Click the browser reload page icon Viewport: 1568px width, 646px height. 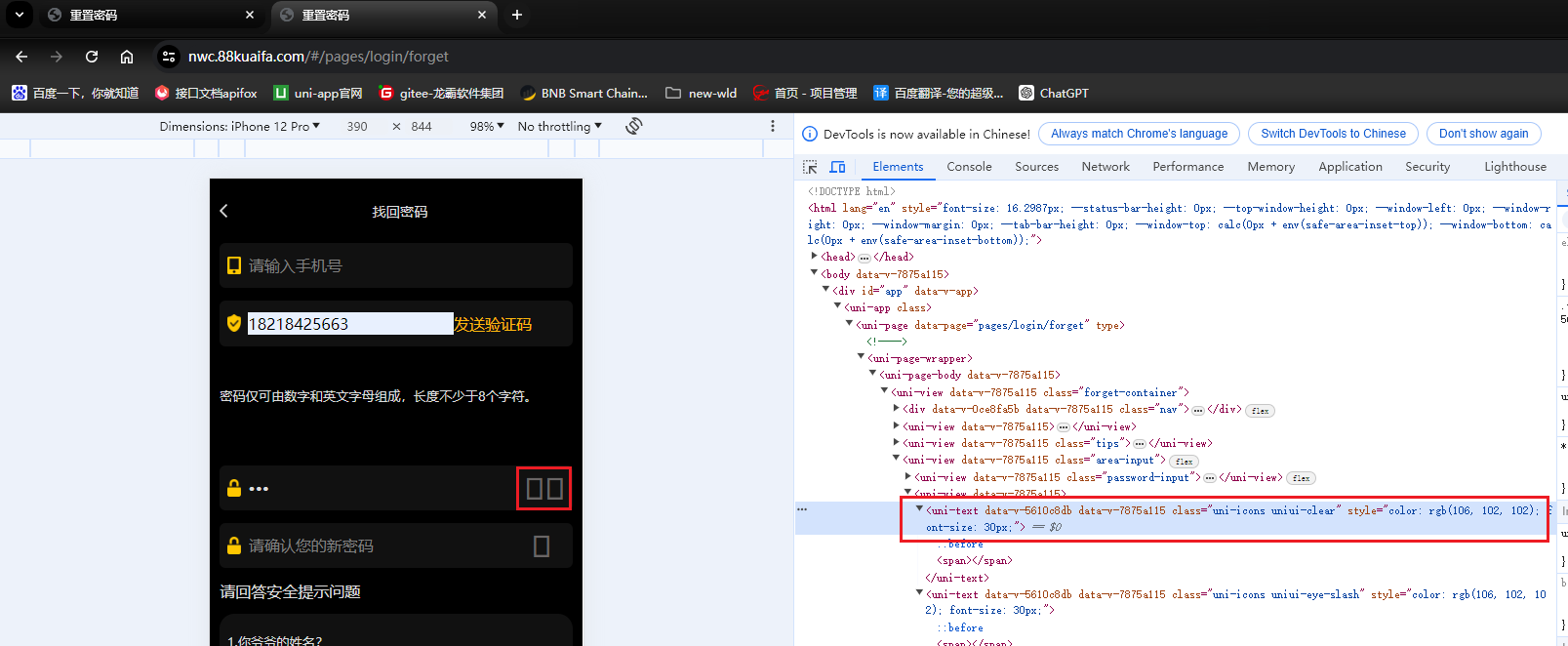pos(92,57)
